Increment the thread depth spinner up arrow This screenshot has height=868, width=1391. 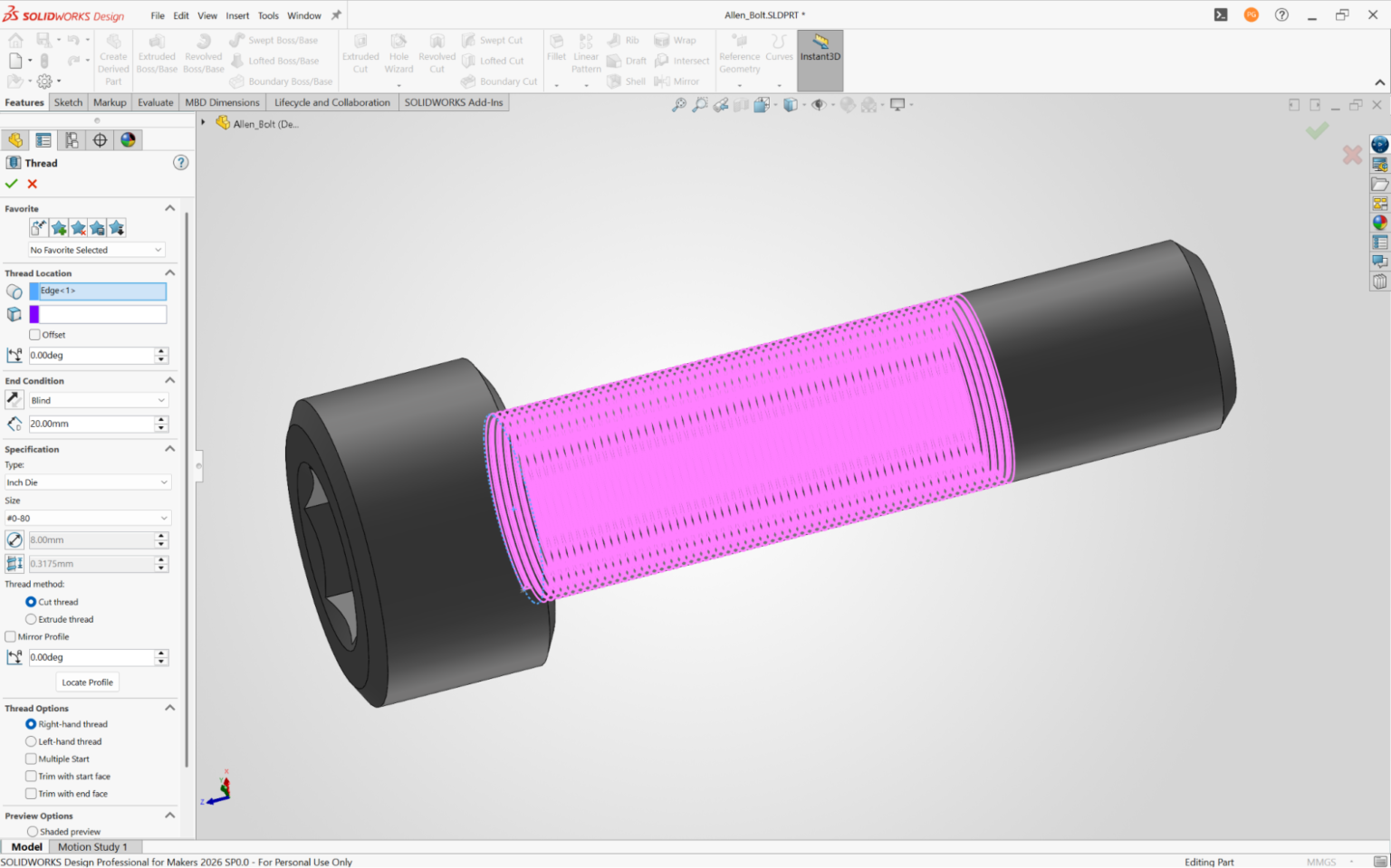tap(161, 419)
